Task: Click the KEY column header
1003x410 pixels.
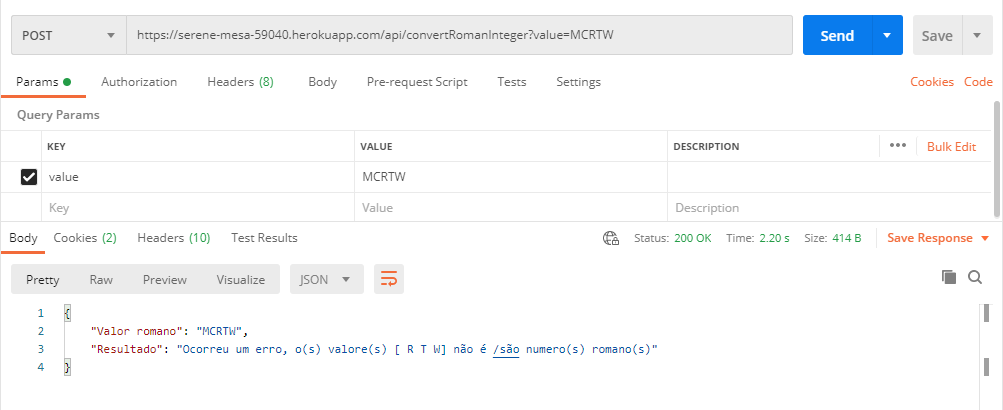Action: 56,146
